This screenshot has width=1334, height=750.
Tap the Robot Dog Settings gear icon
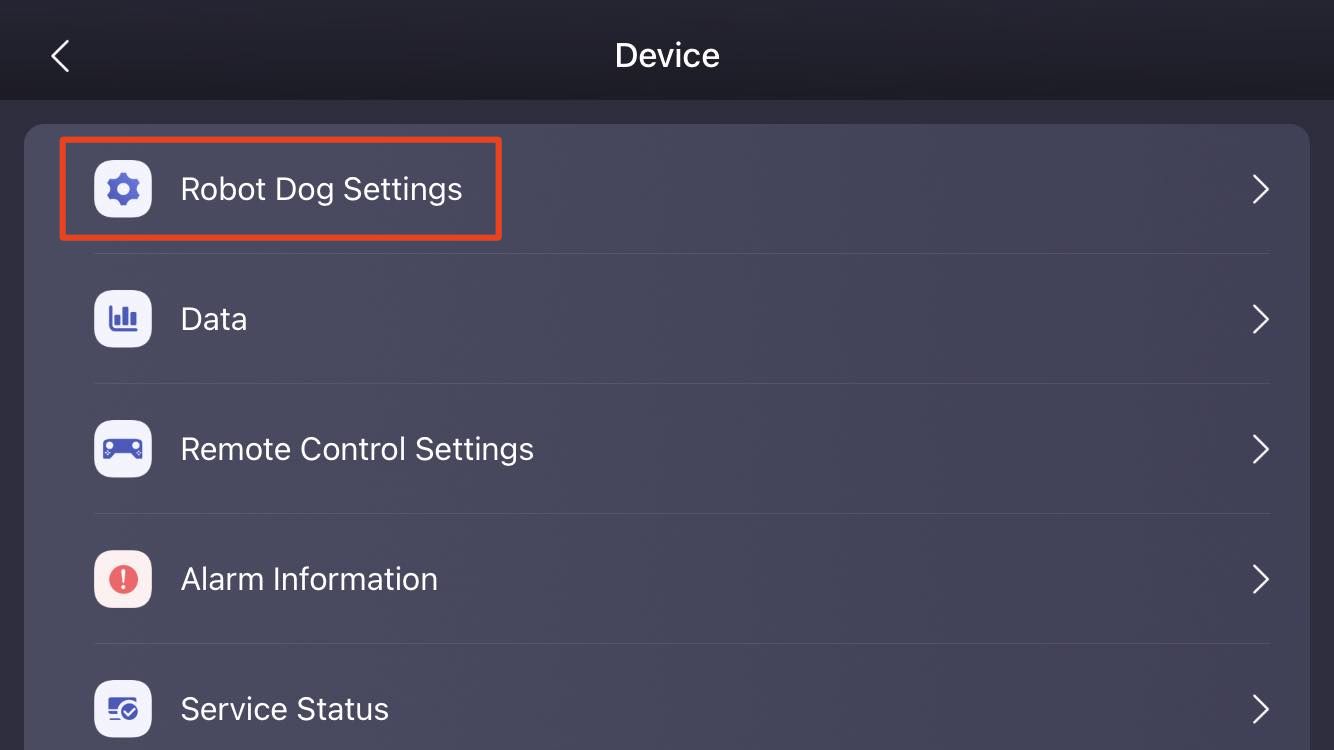(123, 189)
